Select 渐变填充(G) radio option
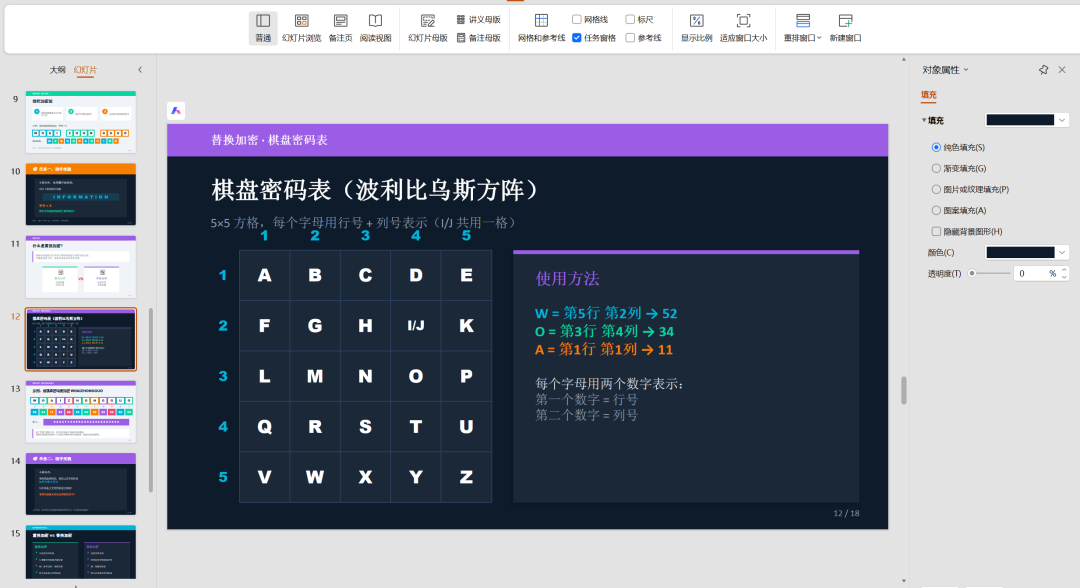The height and width of the screenshot is (588, 1080). point(936,168)
